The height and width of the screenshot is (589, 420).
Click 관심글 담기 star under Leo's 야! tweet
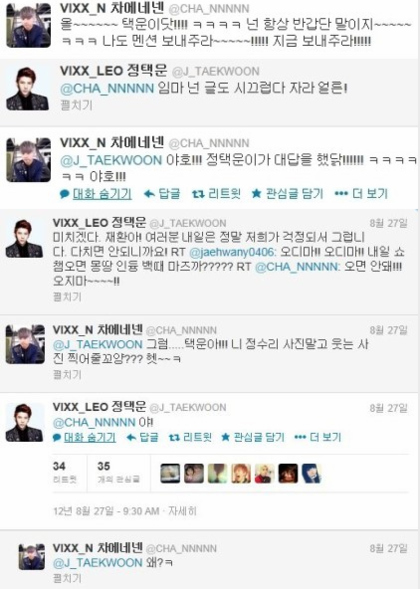pyautogui.click(x=253, y=437)
